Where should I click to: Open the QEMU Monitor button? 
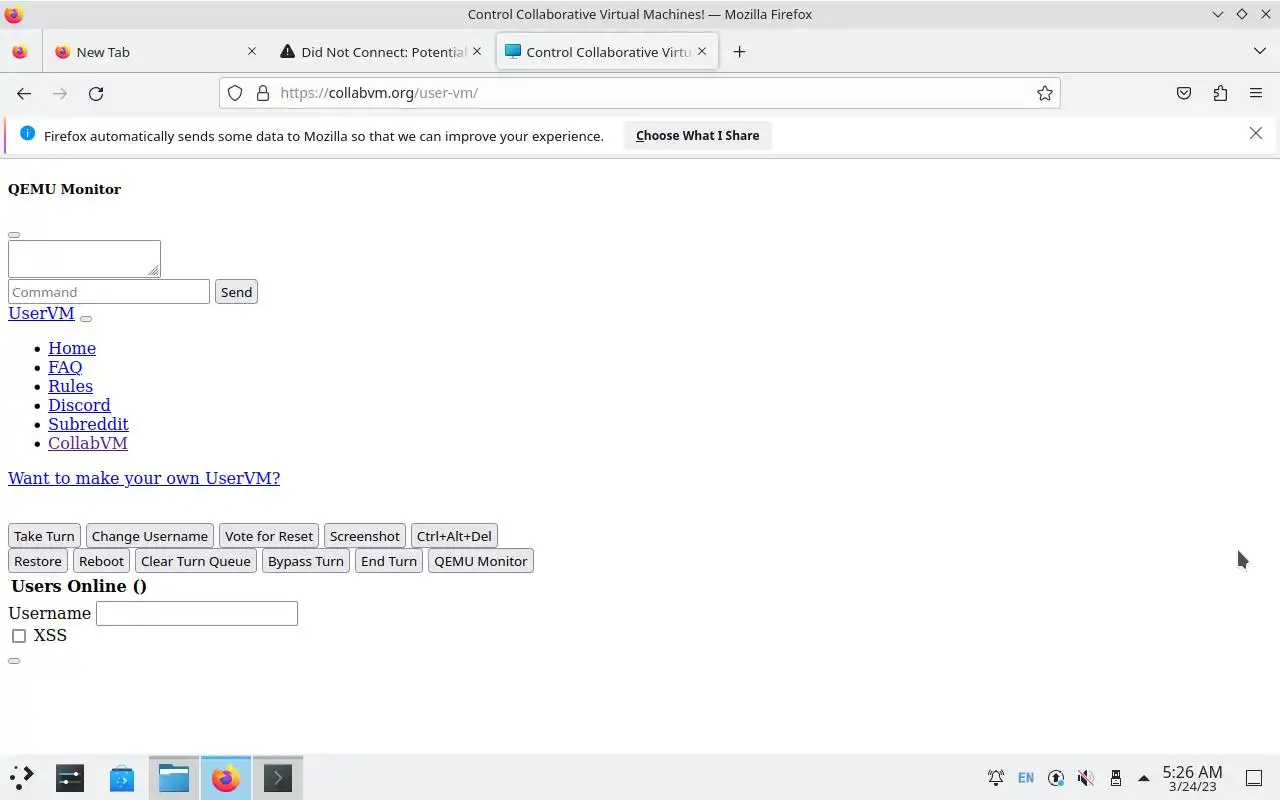[x=481, y=561]
